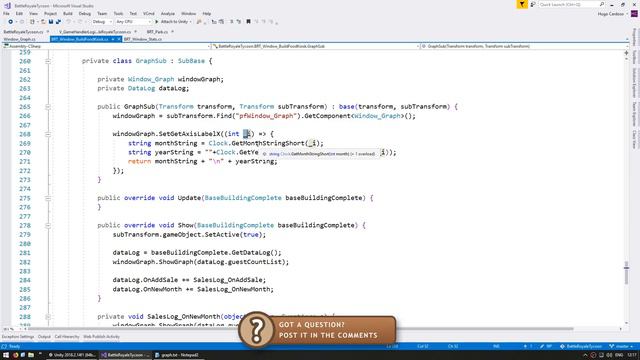This screenshot has width=640, height=360.
Task: Click the Quick Launch magnifier icon
Action: 602,4
